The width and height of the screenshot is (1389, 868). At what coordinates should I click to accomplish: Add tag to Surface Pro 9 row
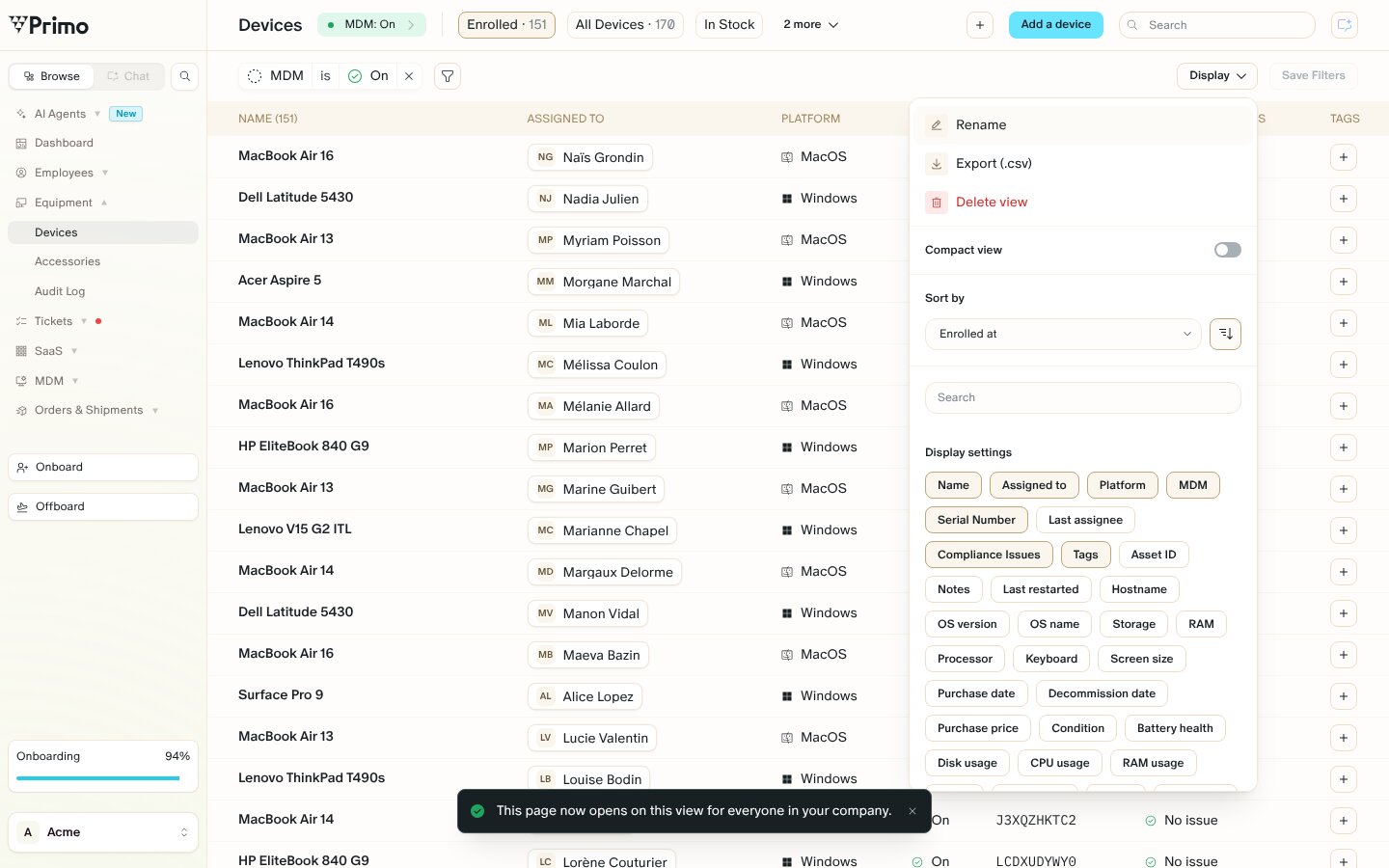point(1344,696)
